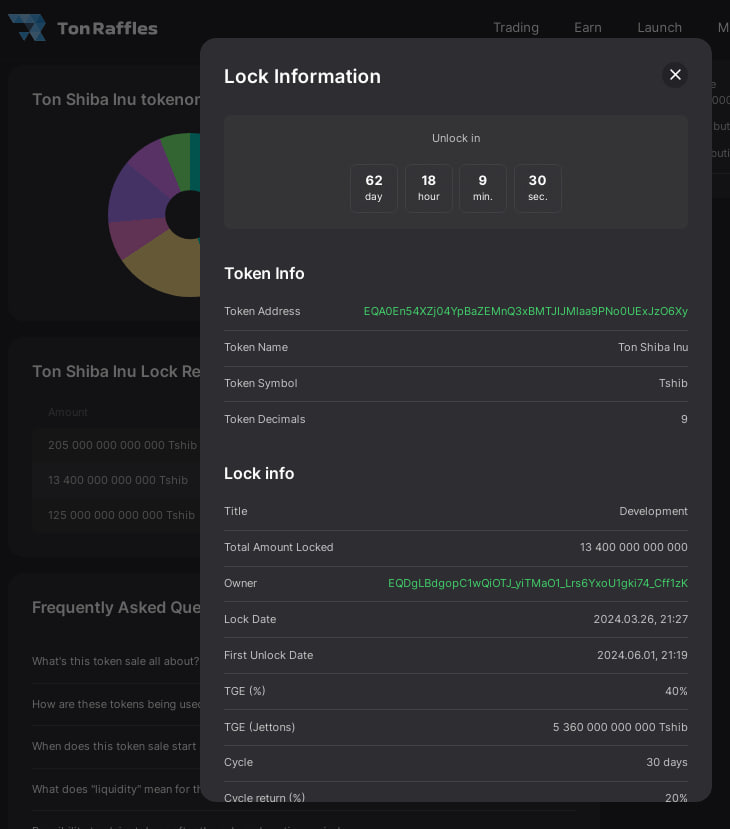Expand FAQ 'How are these tokens being used'
Viewport: 730px width, 829px height.
[x=116, y=704]
